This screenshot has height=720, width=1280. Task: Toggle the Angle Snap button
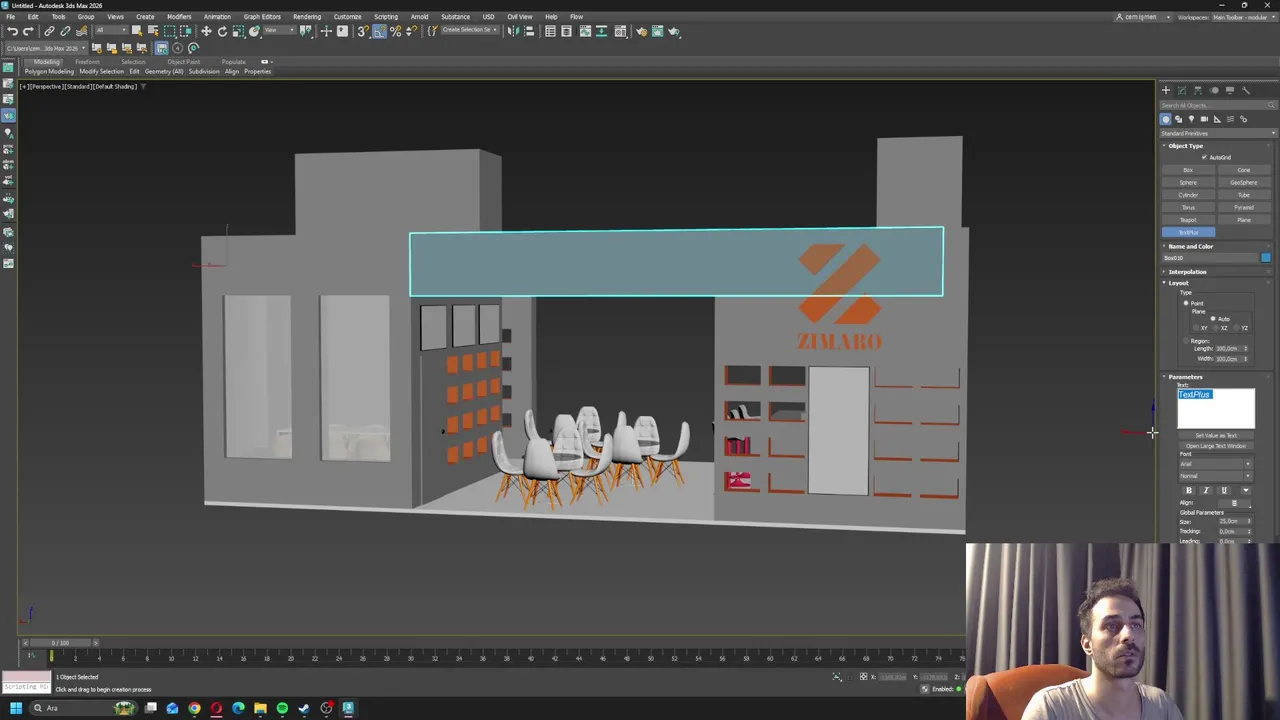click(x=379, y=31)
